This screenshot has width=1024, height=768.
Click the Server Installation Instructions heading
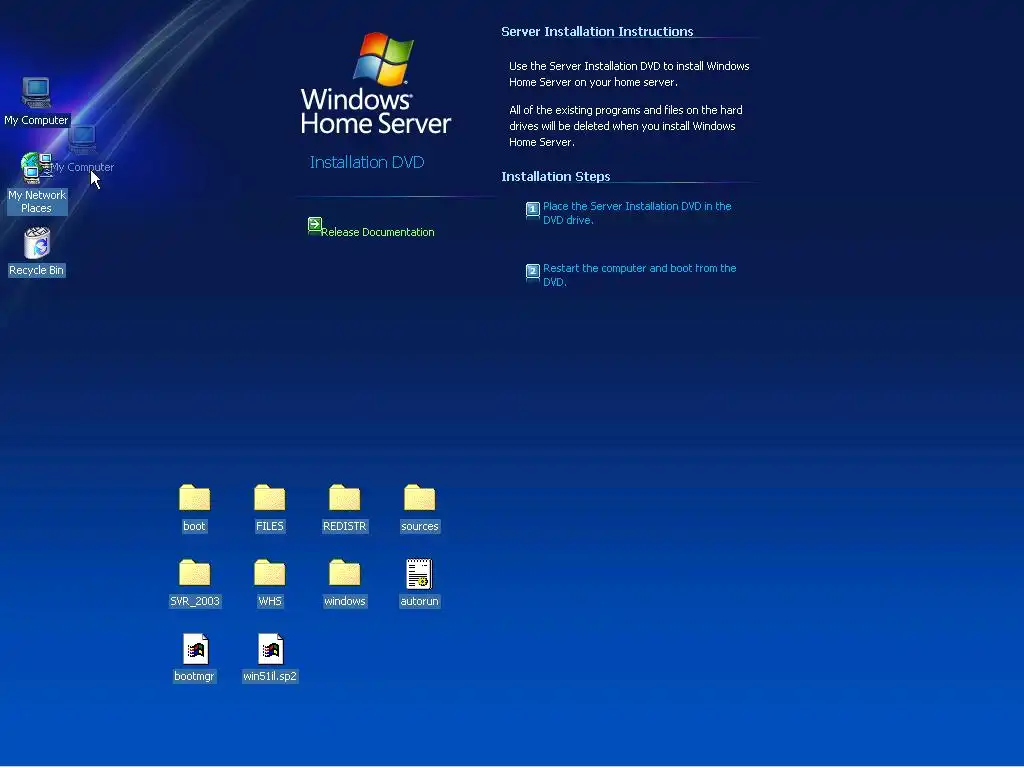tap(597, 31)
